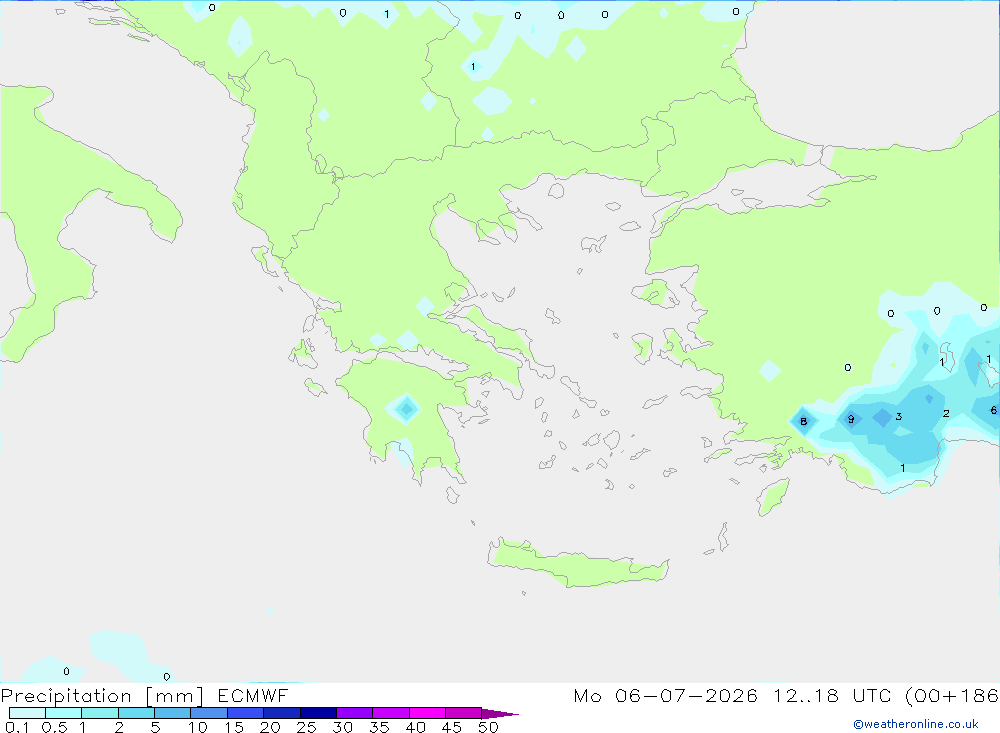Click the island of Rhodes on map

click(773, 498)
